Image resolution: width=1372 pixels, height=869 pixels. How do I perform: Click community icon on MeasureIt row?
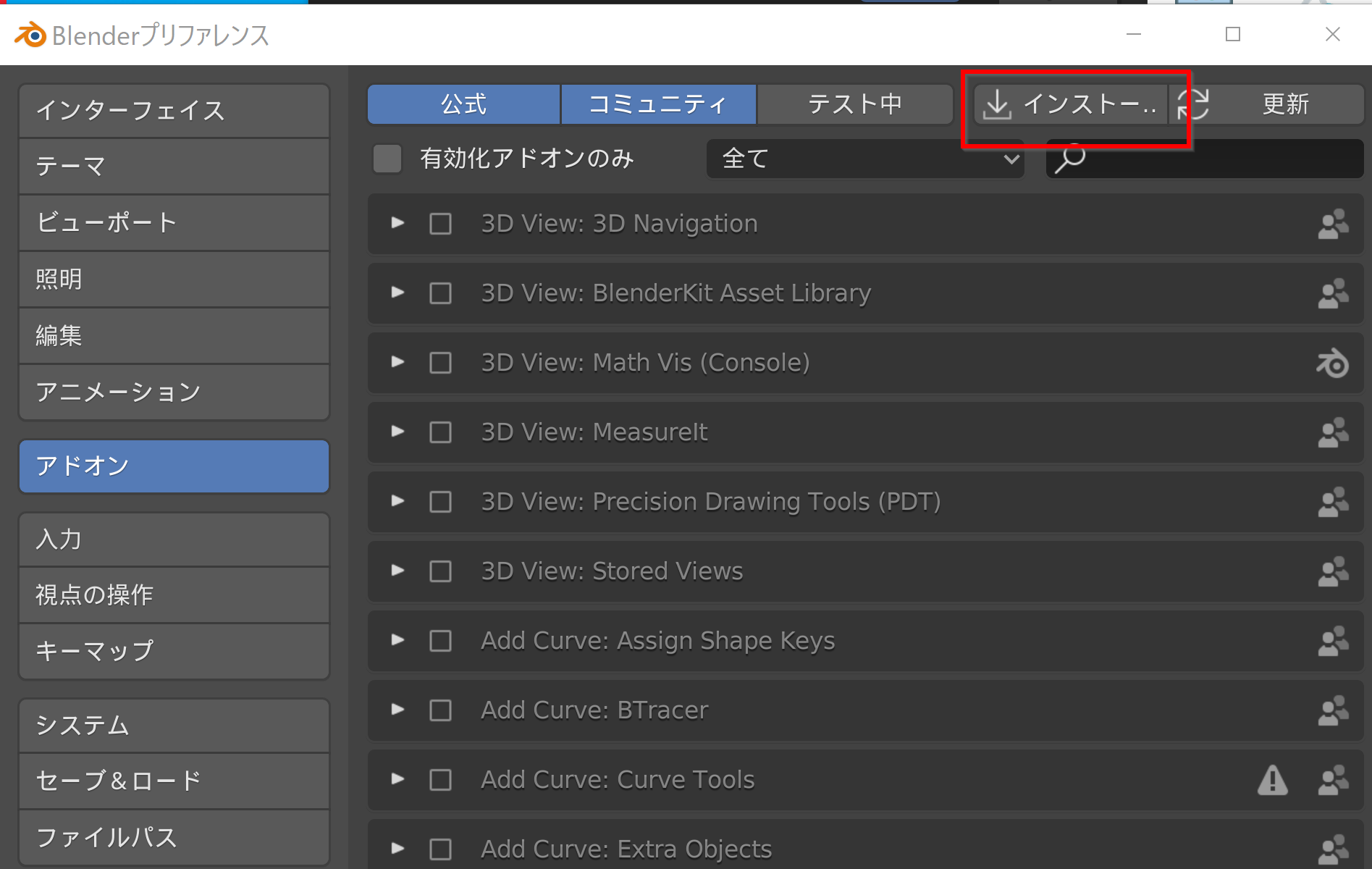click(x=1333, y=432)
